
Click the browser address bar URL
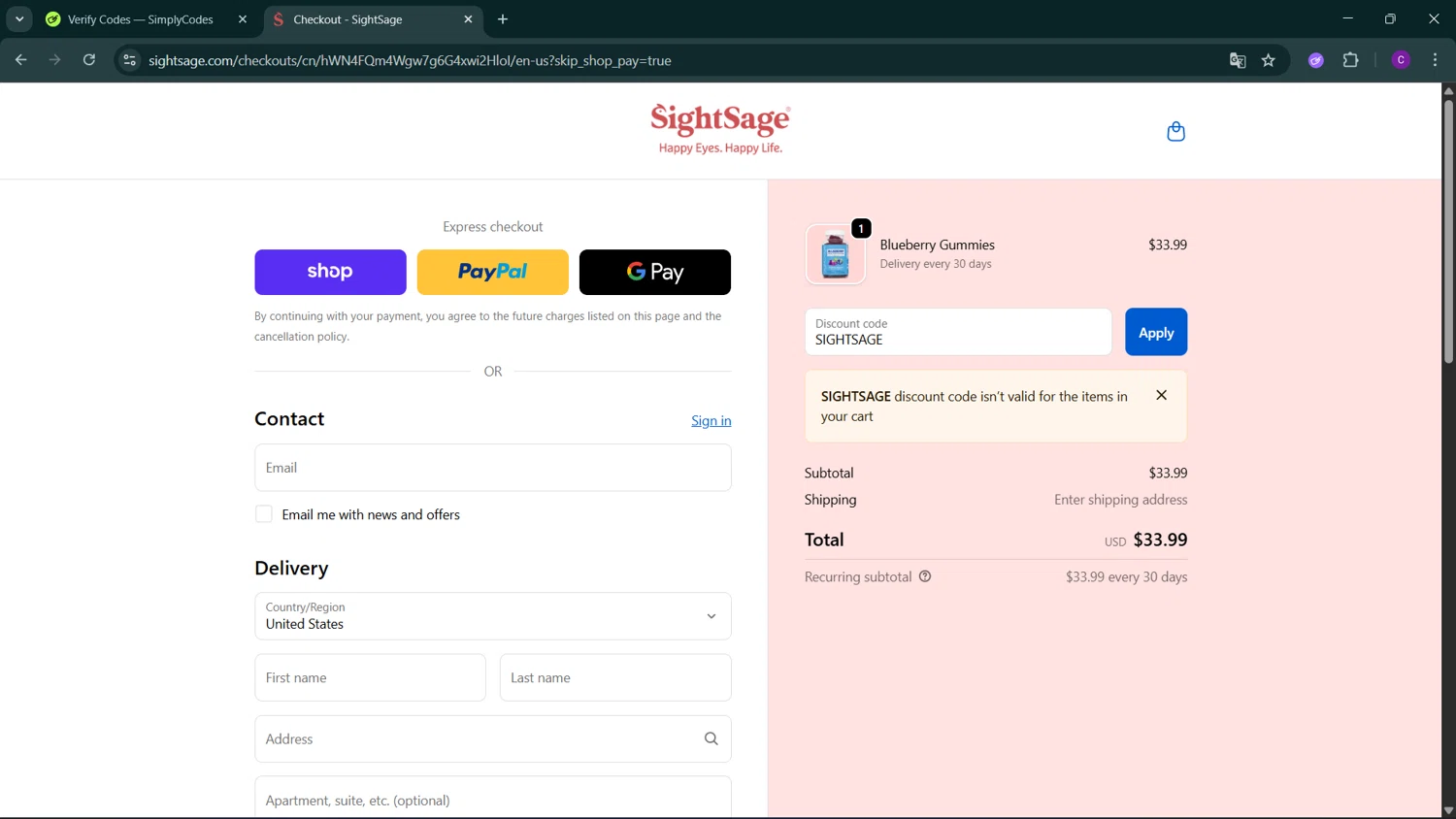[x=410, y=60]
